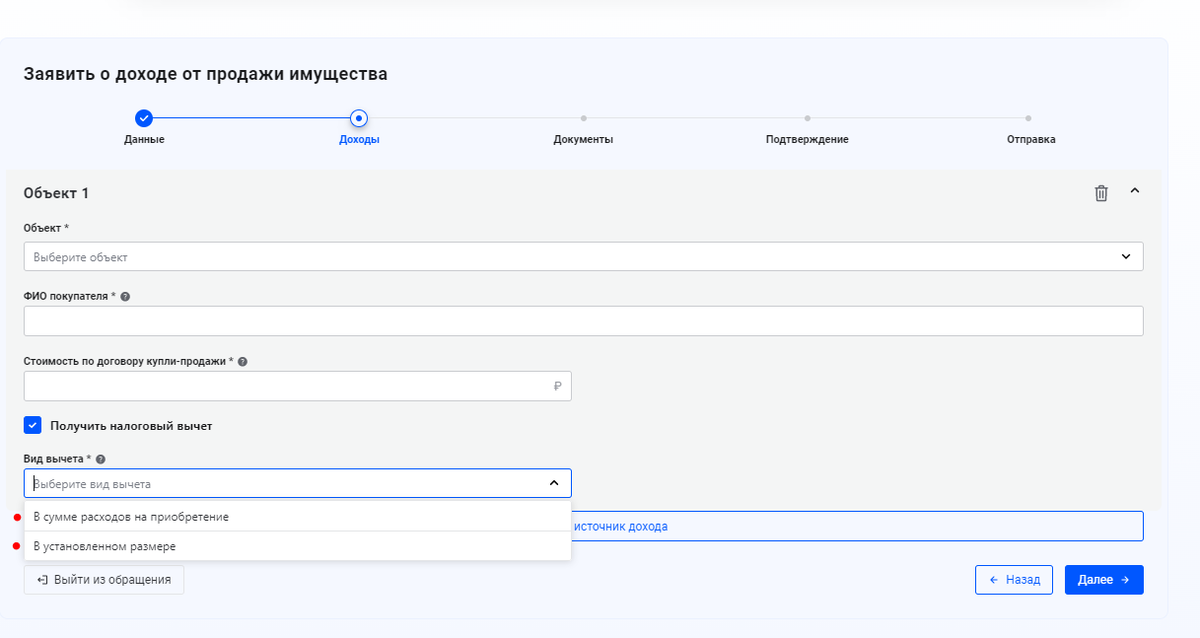Uncheck Получить налоговый вычет

tap(33, 425)
